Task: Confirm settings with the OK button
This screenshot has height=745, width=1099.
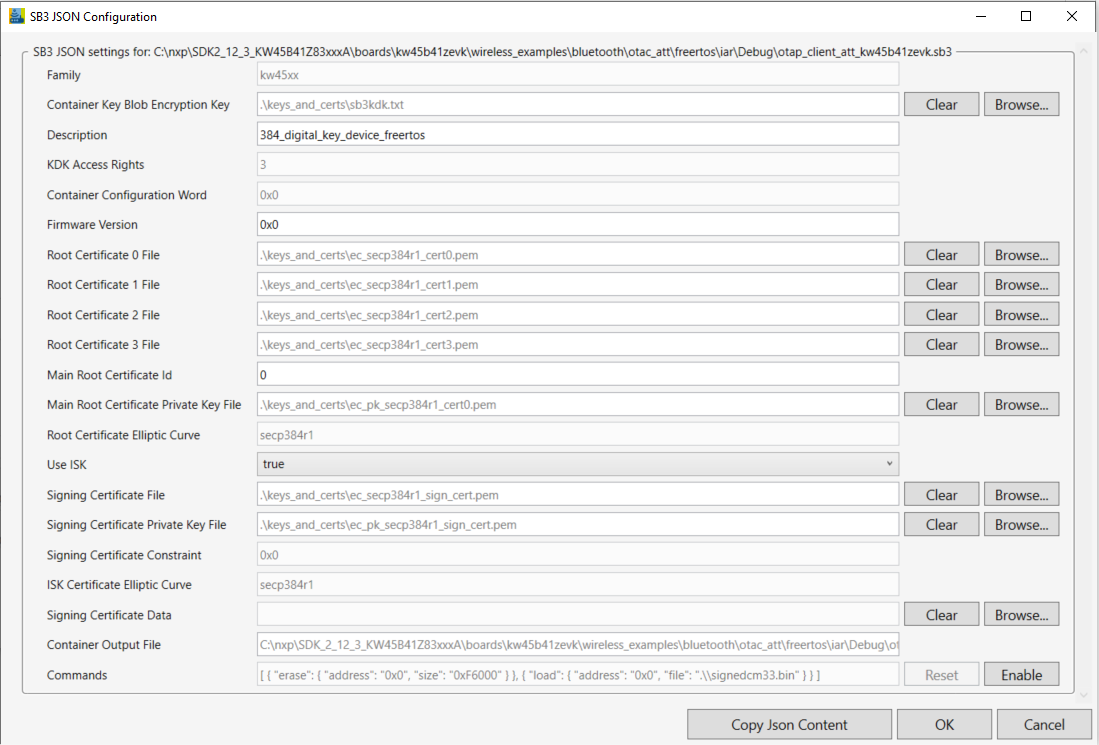Action: 944,724
